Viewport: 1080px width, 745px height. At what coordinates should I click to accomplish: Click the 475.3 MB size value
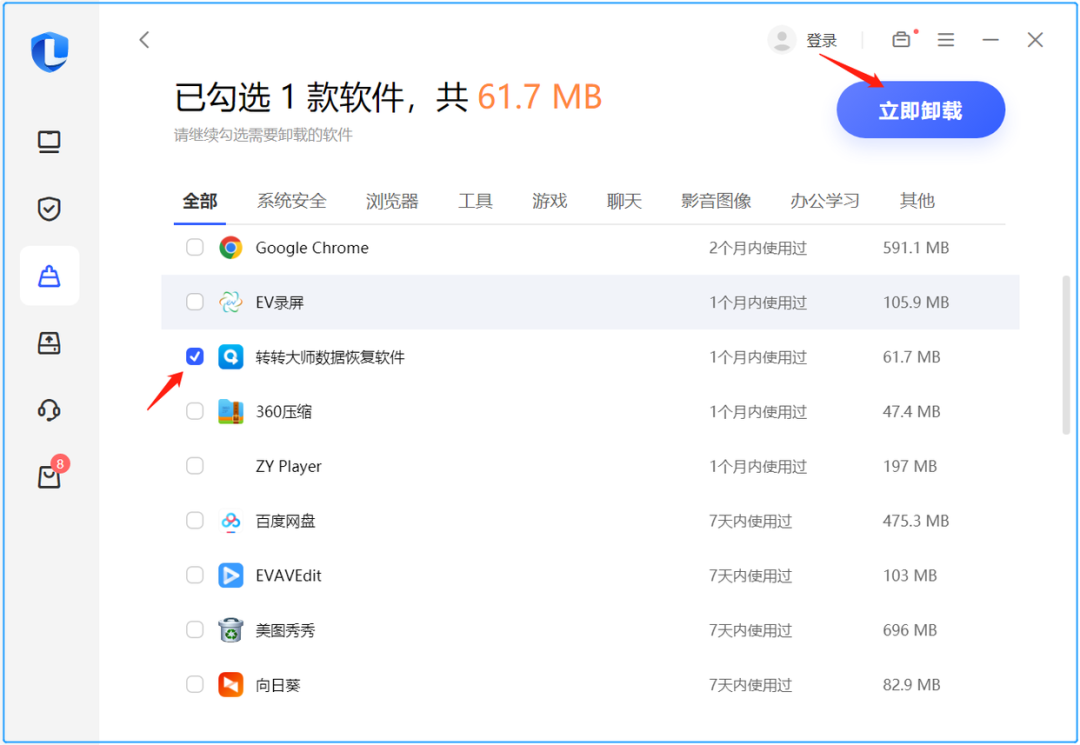click(916, 521)
